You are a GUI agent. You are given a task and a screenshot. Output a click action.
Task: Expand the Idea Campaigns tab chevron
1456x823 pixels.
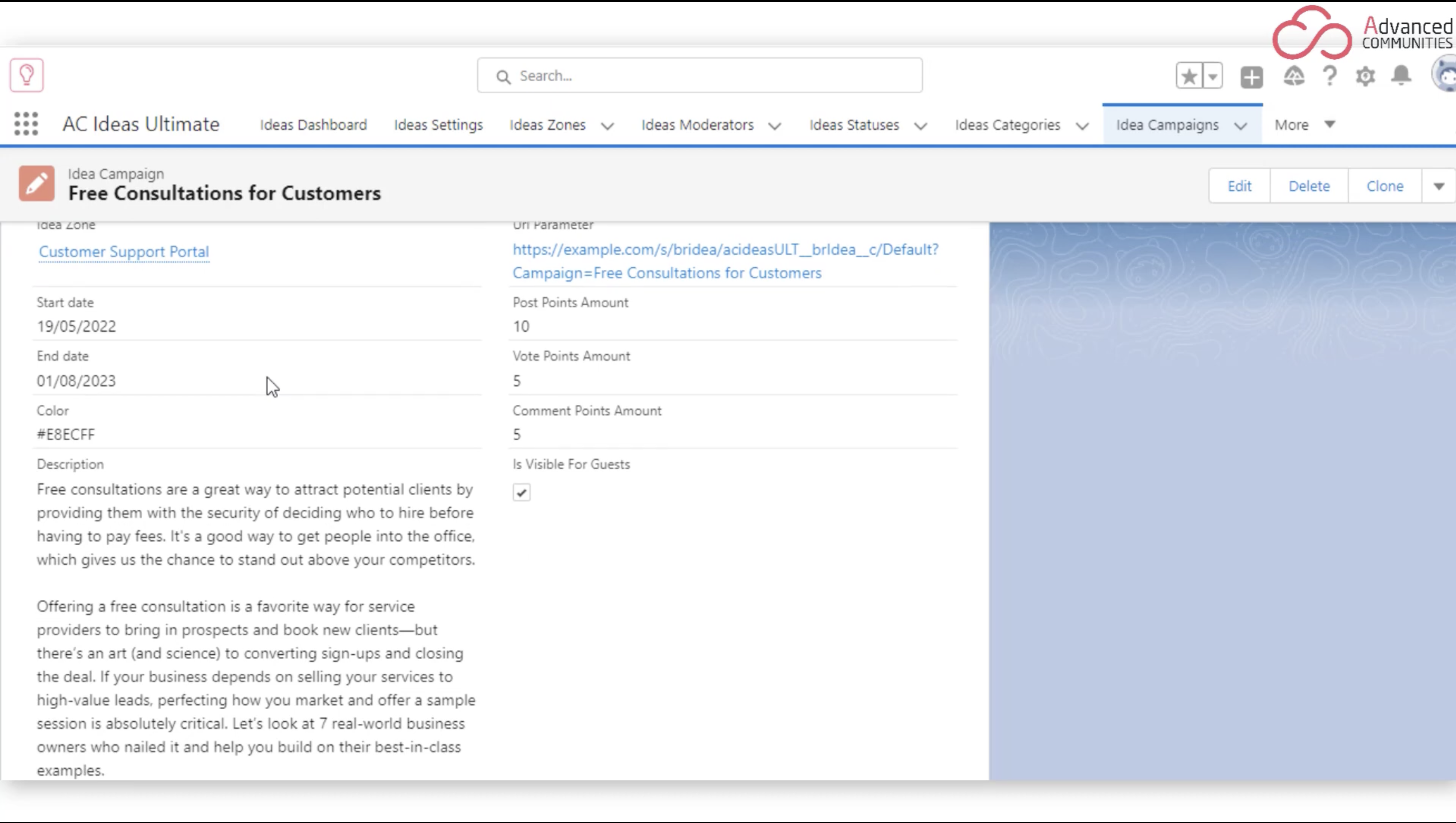pos(1240,126)
